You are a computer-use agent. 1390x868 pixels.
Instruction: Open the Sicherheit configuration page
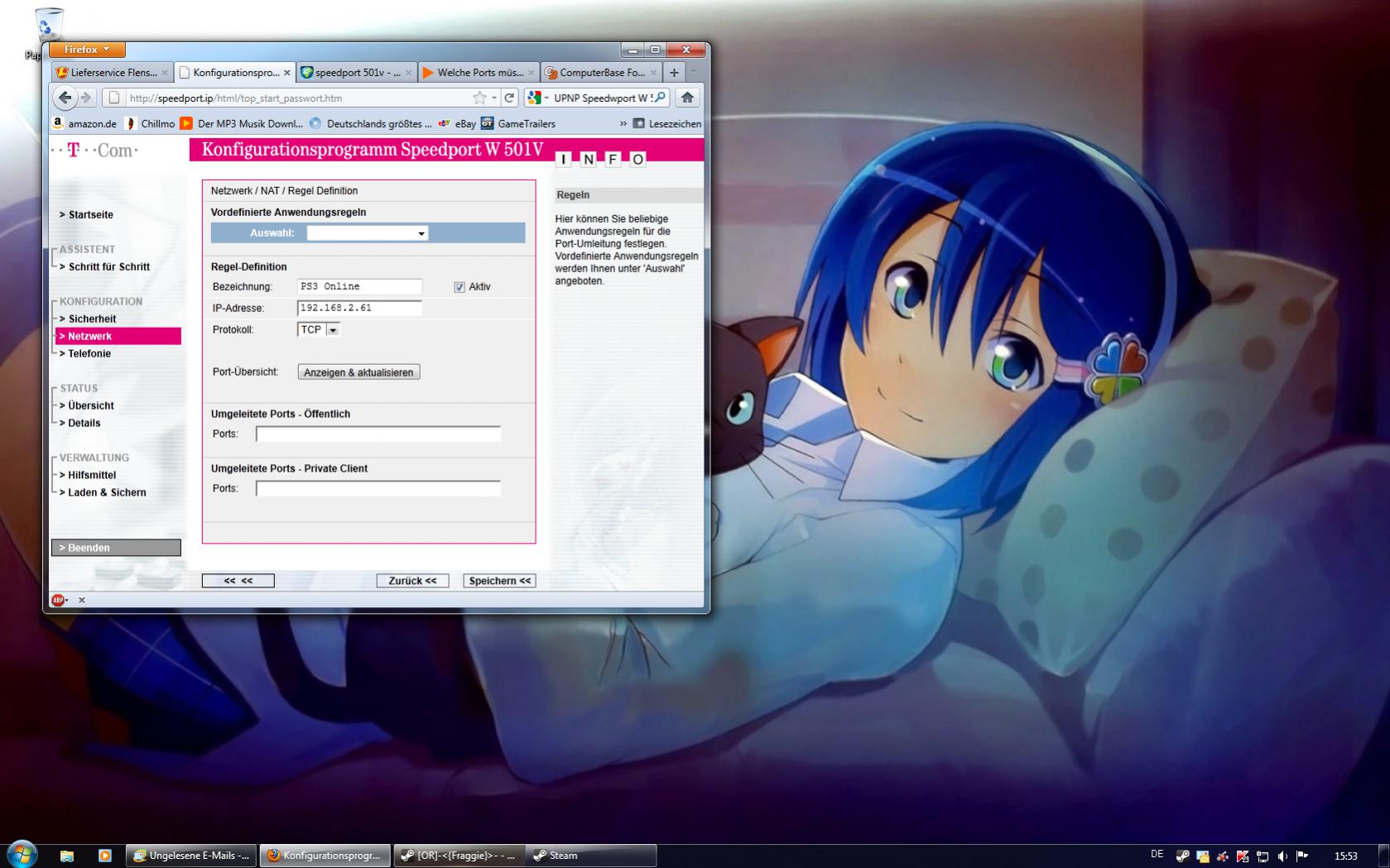point(91,319)
